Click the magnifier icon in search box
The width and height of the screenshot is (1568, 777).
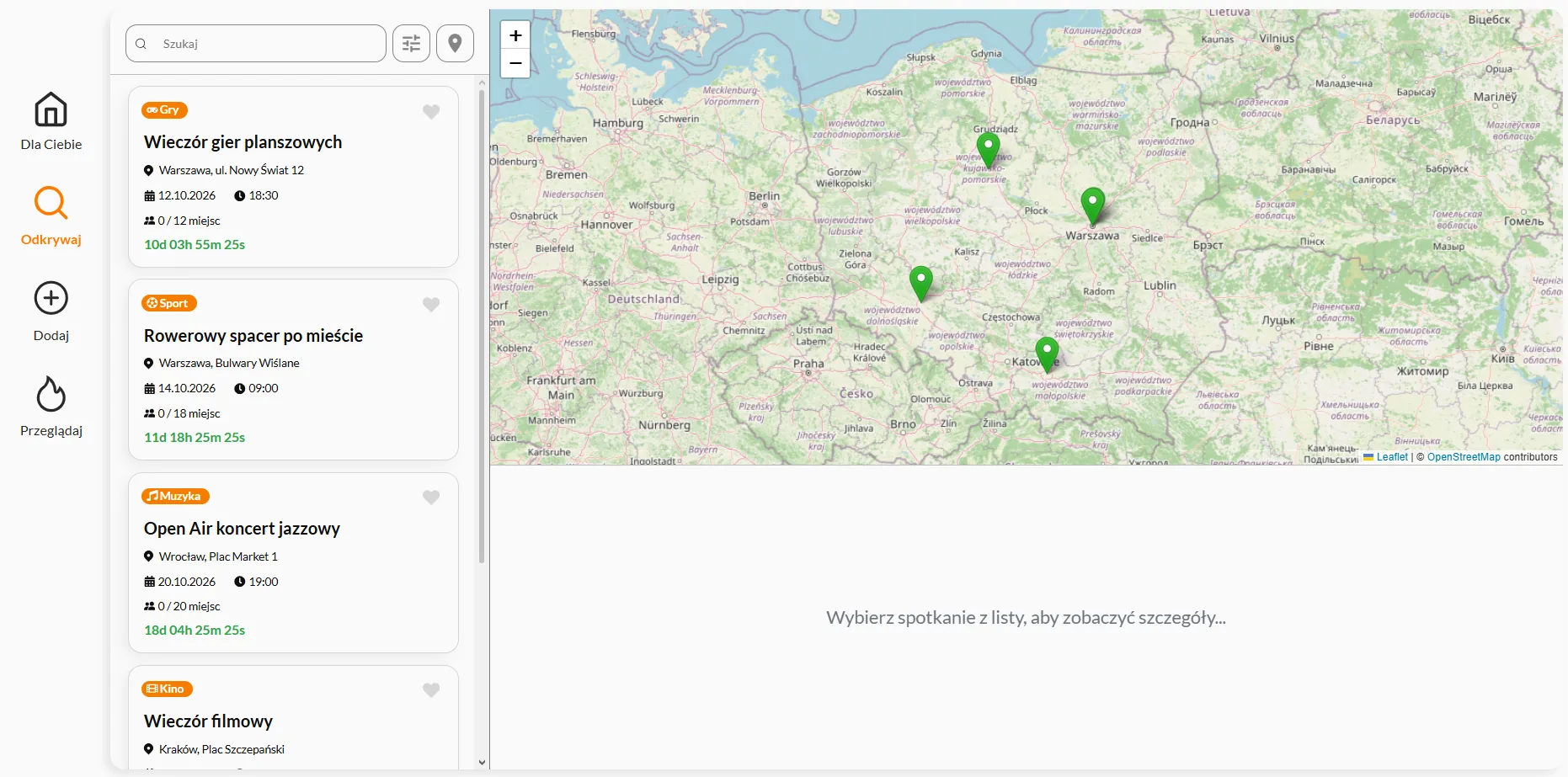tap(141, 44)
